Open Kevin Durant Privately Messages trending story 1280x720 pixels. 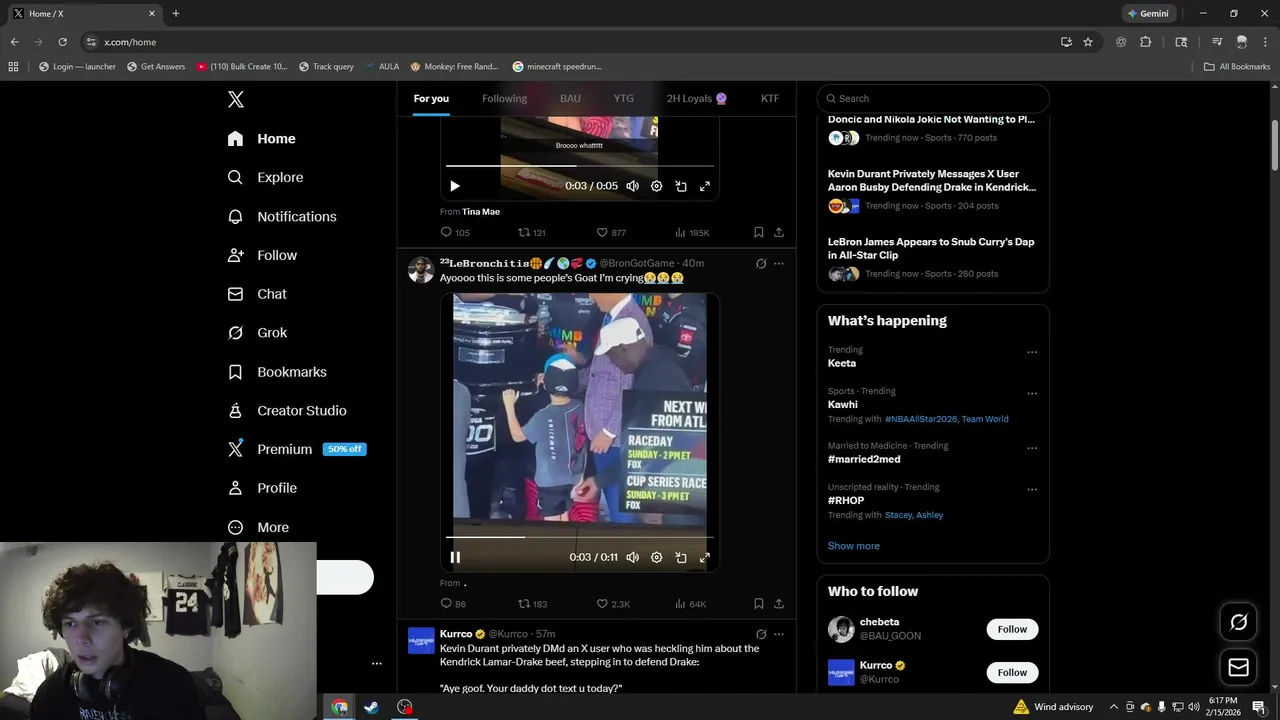(x=932, y=180)
